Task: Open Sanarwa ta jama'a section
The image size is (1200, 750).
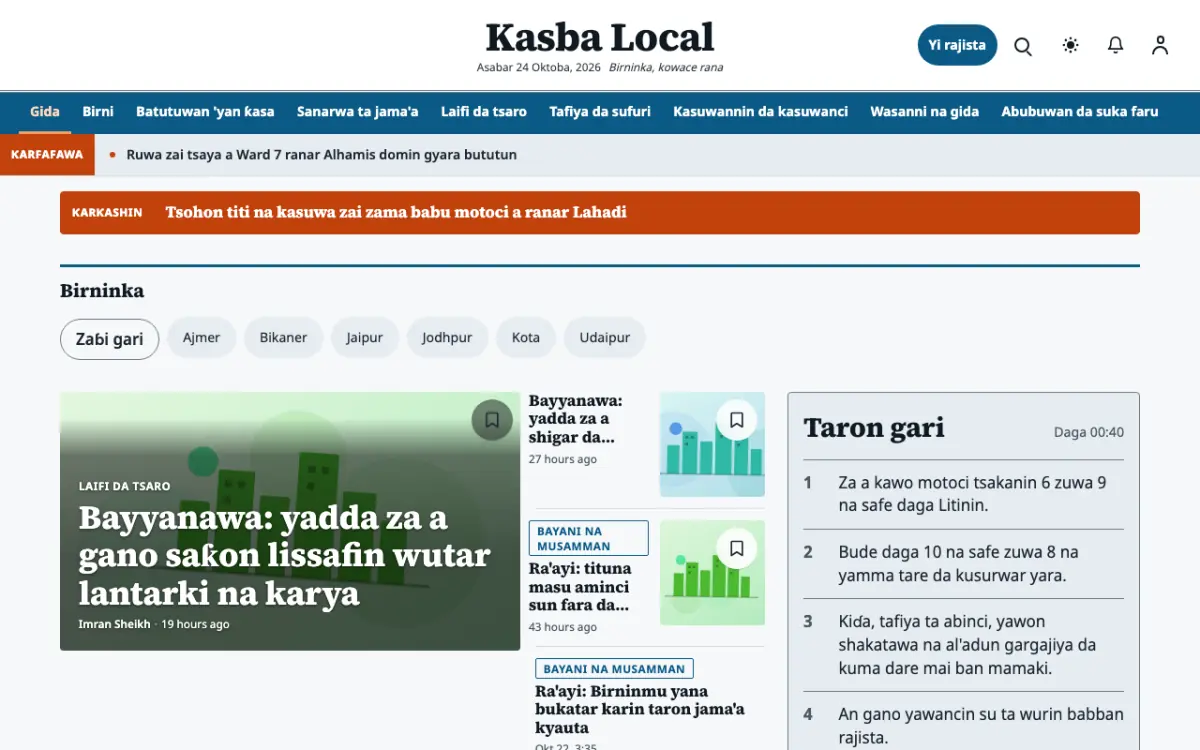Action: (358, 111)
